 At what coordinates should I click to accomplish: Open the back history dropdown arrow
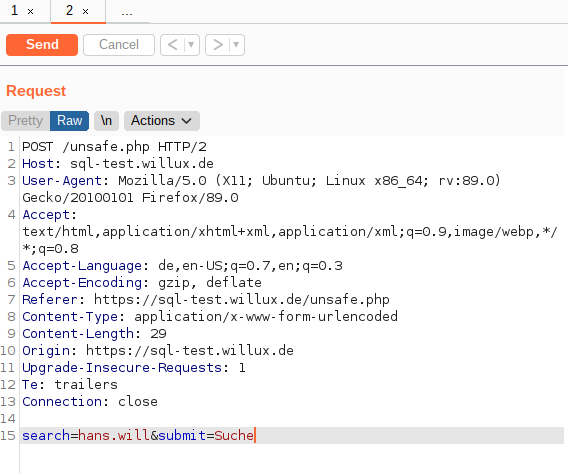coord(191,45)
